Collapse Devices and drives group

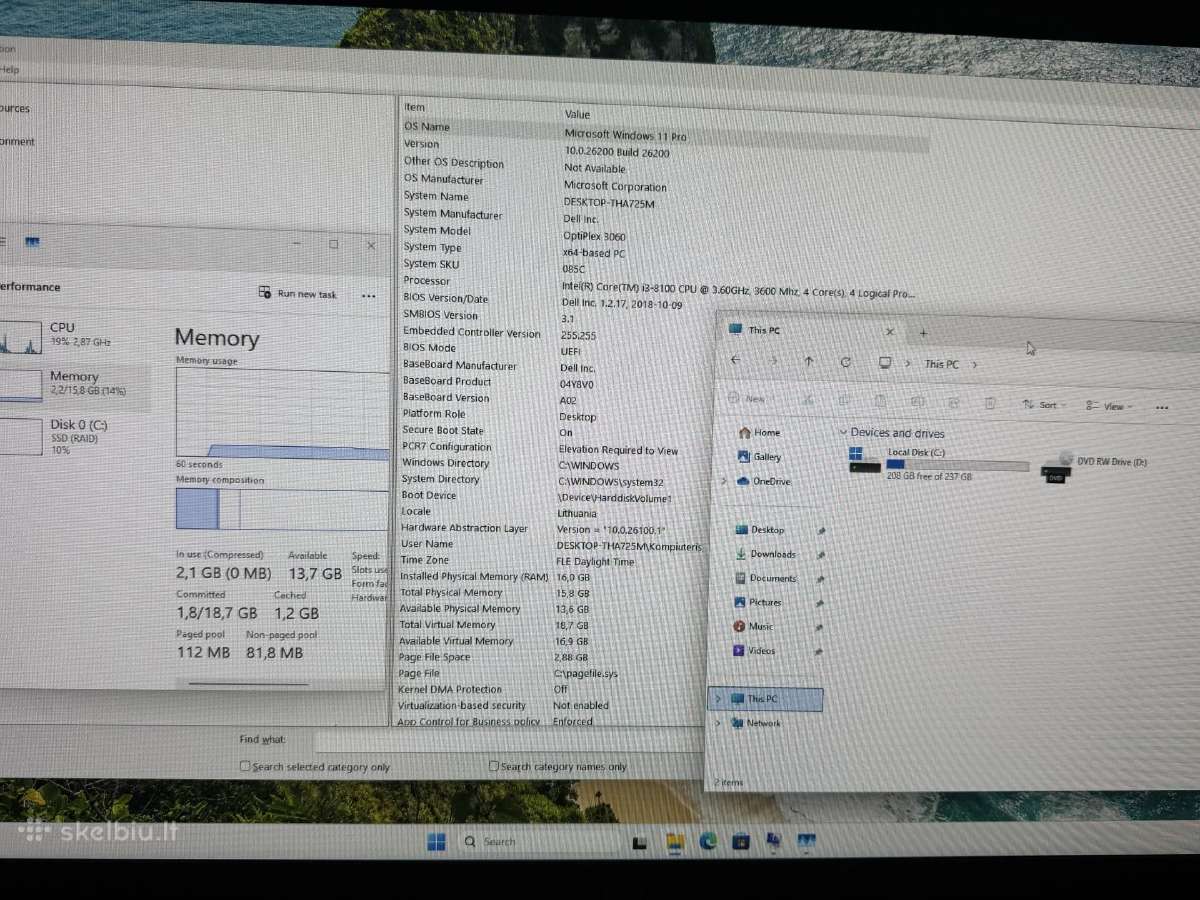click(843, 432)
